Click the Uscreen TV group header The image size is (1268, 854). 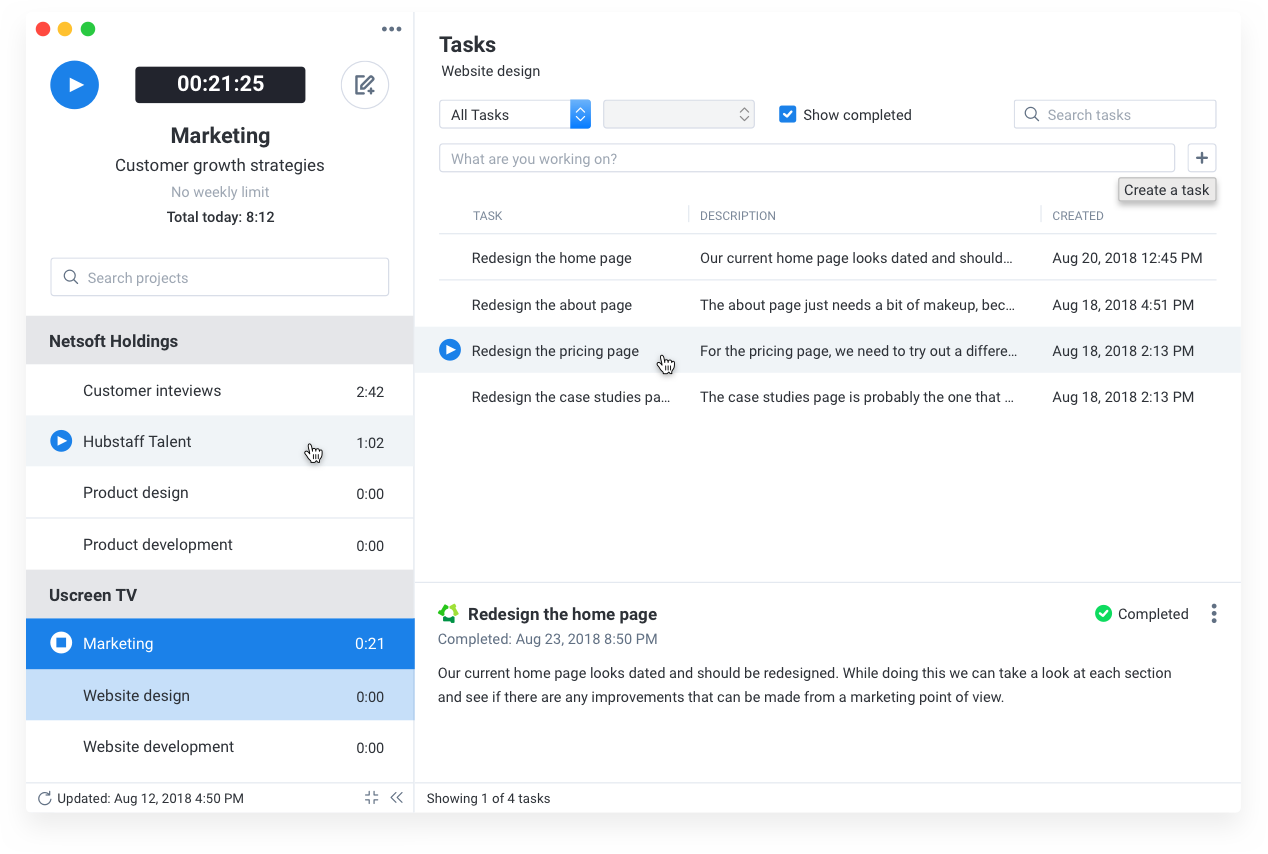coord(220,594)
